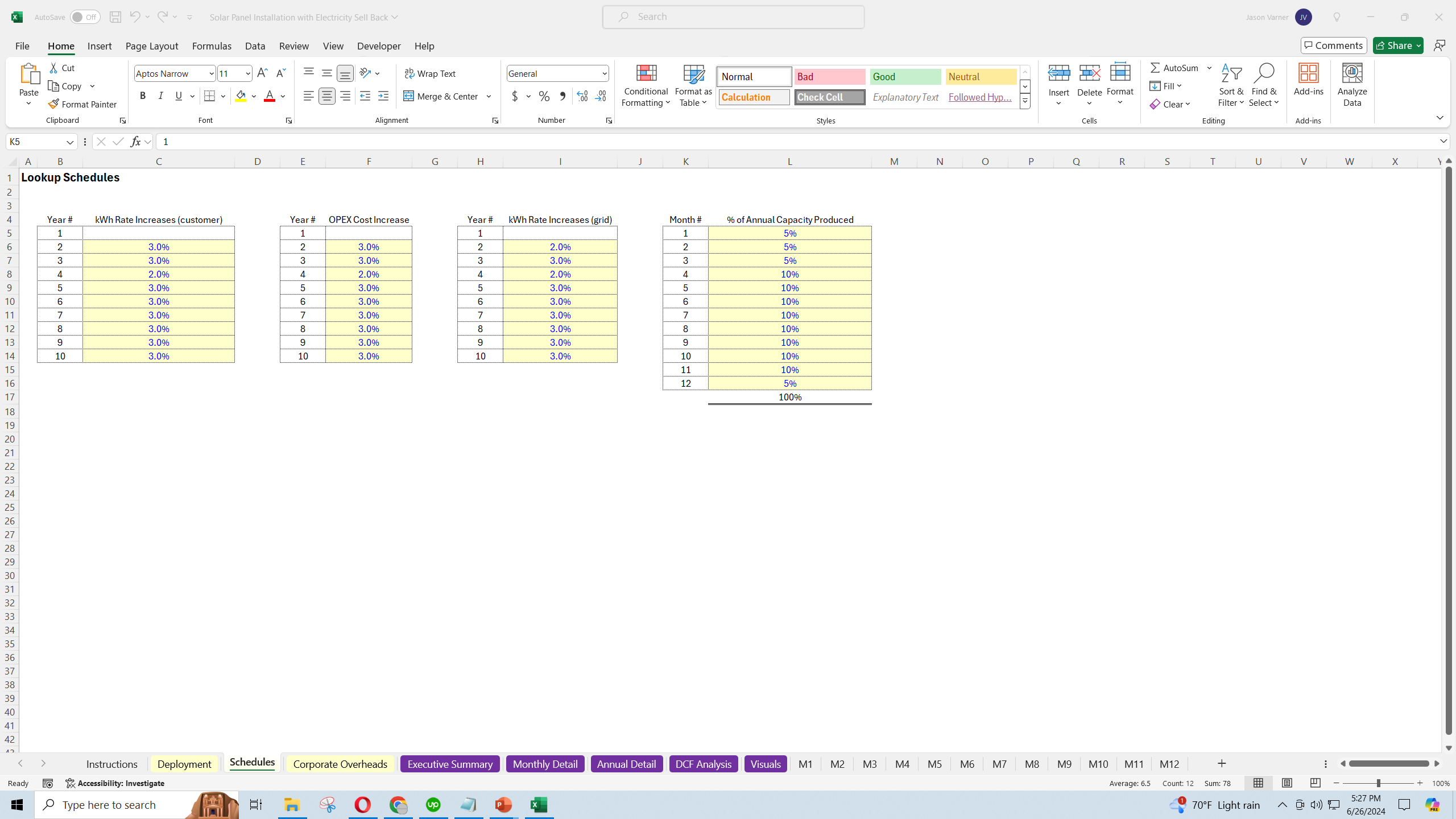Apply the Good cell style

[x=905, y=77]
